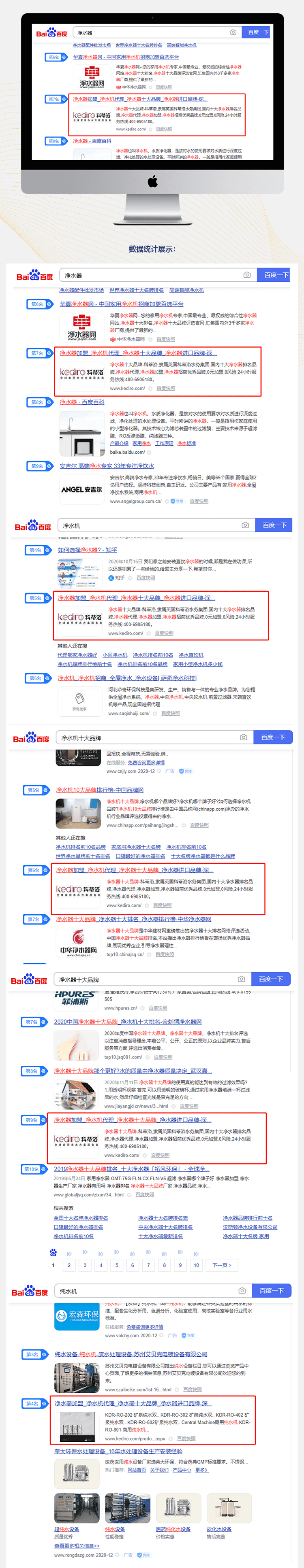Screen dimensions: 304x1568
Task: Click the ANGEL 安吉尔 logo thumbnail
Action: coord(81,489)
